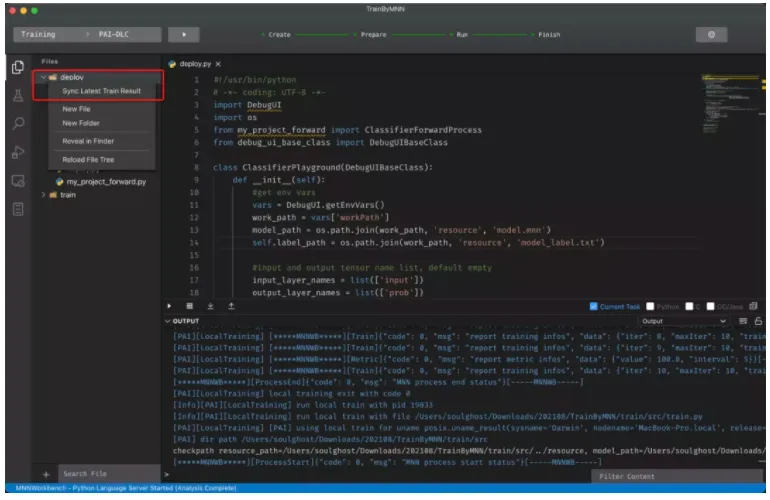Click the code minimap preview
This screenshot has height=500, width=770.
tap(731, 104)
